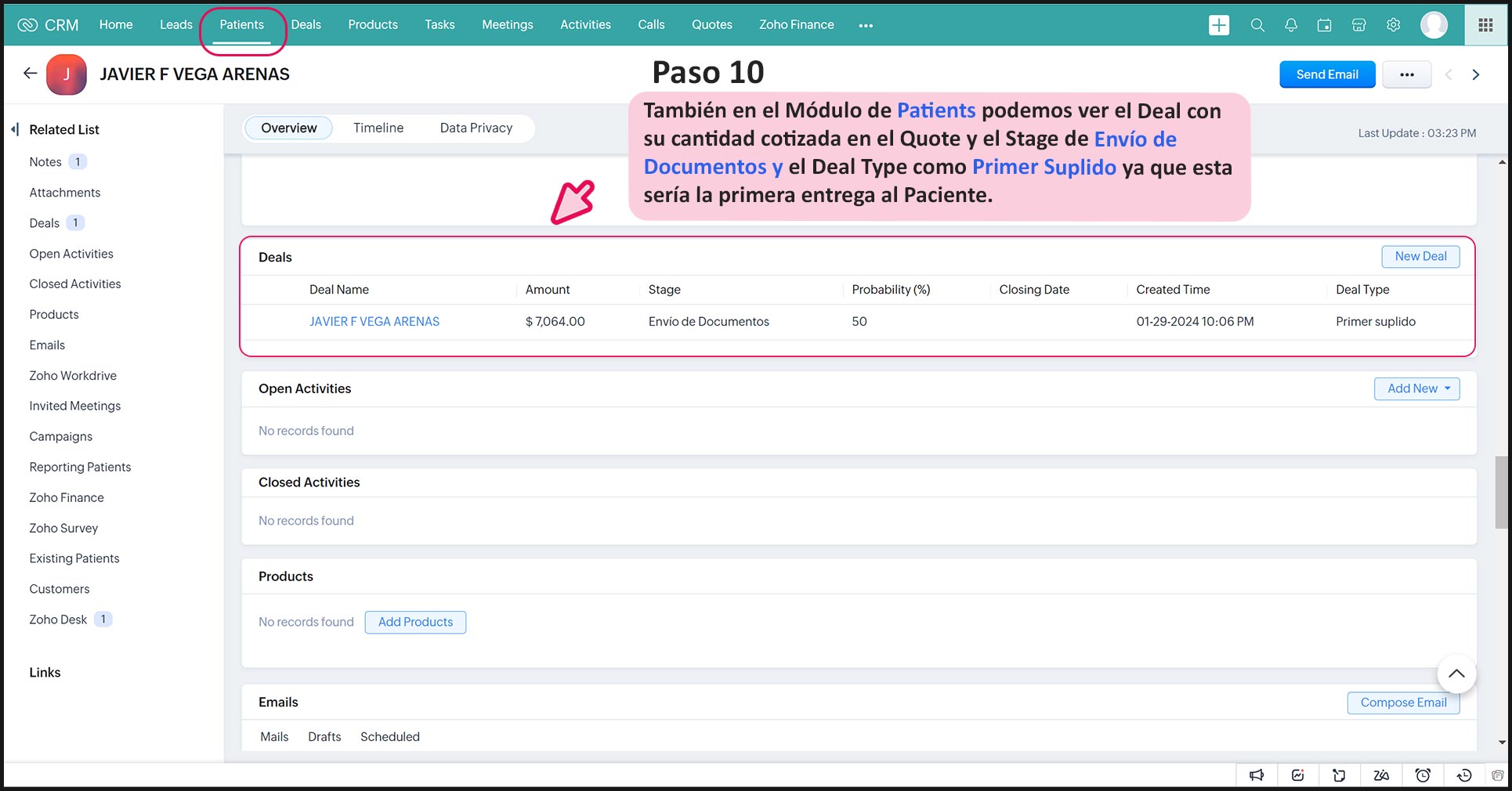1512x791 pixels.
Task: Open more actions menu beside Send Email
Action: coord(1406,74)
